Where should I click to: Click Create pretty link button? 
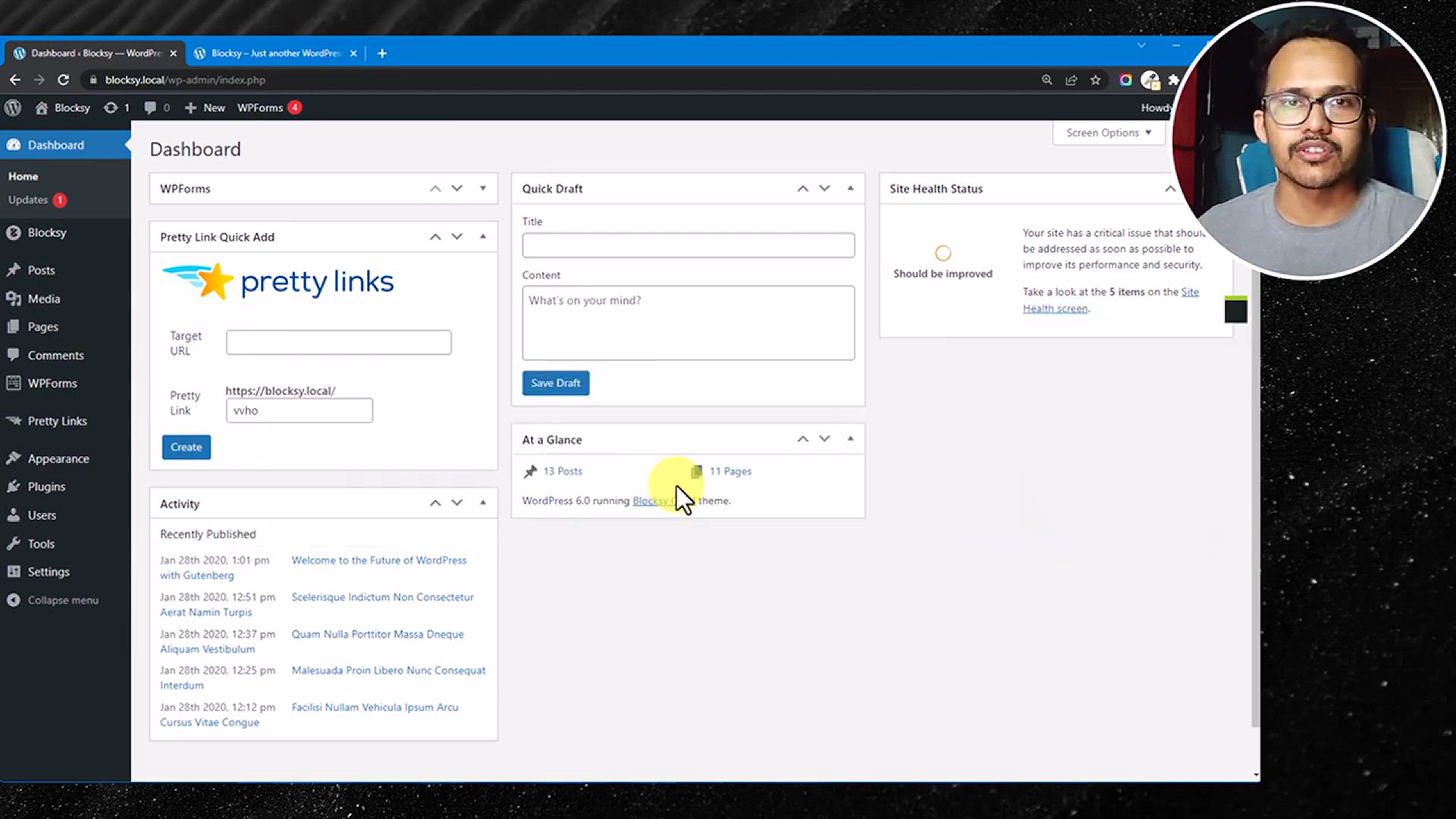coord(186,447)
